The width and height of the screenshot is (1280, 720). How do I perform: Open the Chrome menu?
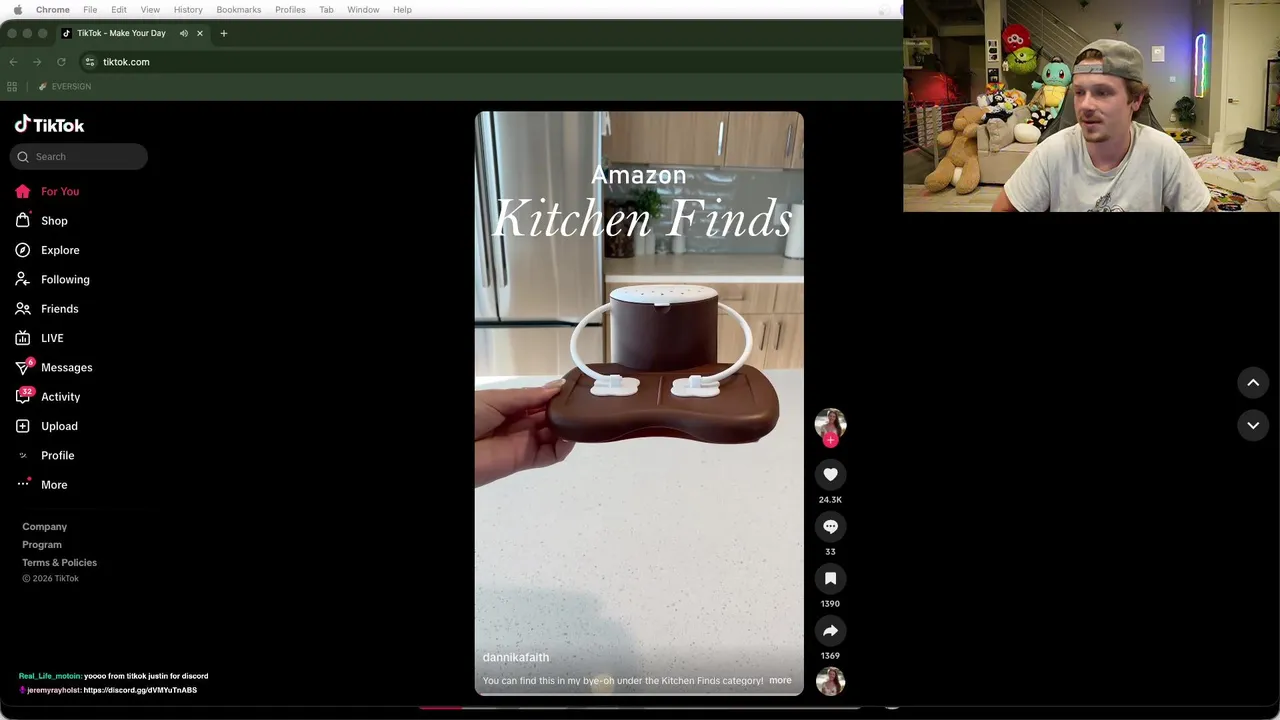tap(53, 9)
